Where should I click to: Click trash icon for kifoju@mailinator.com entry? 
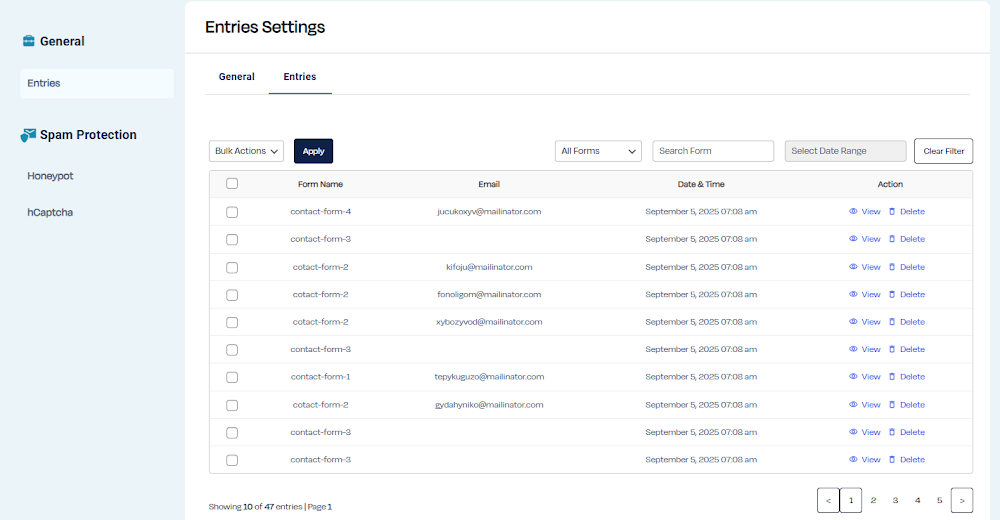tap(892, 267)
